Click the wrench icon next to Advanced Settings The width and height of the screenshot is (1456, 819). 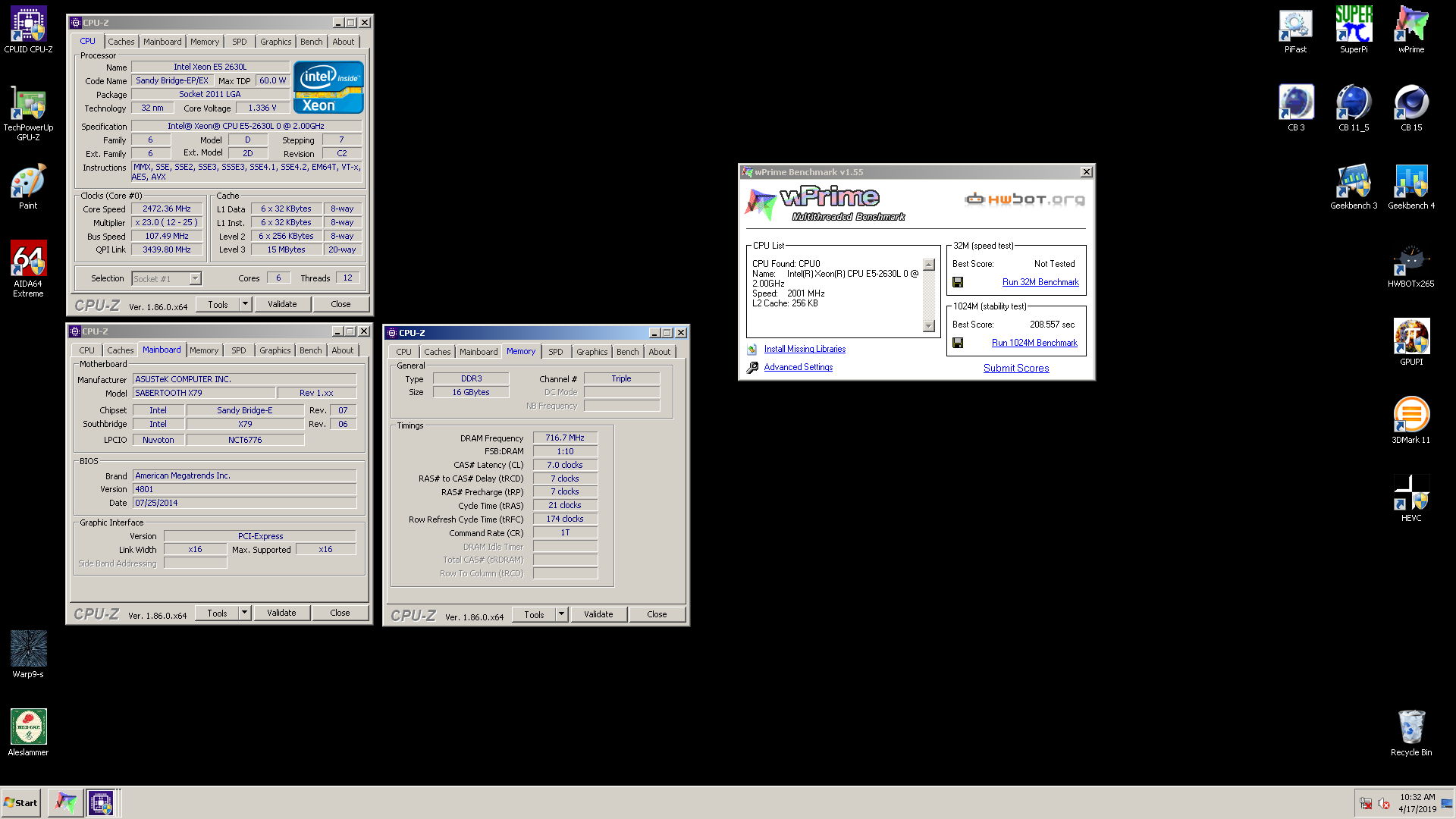[x=752, y=367]
